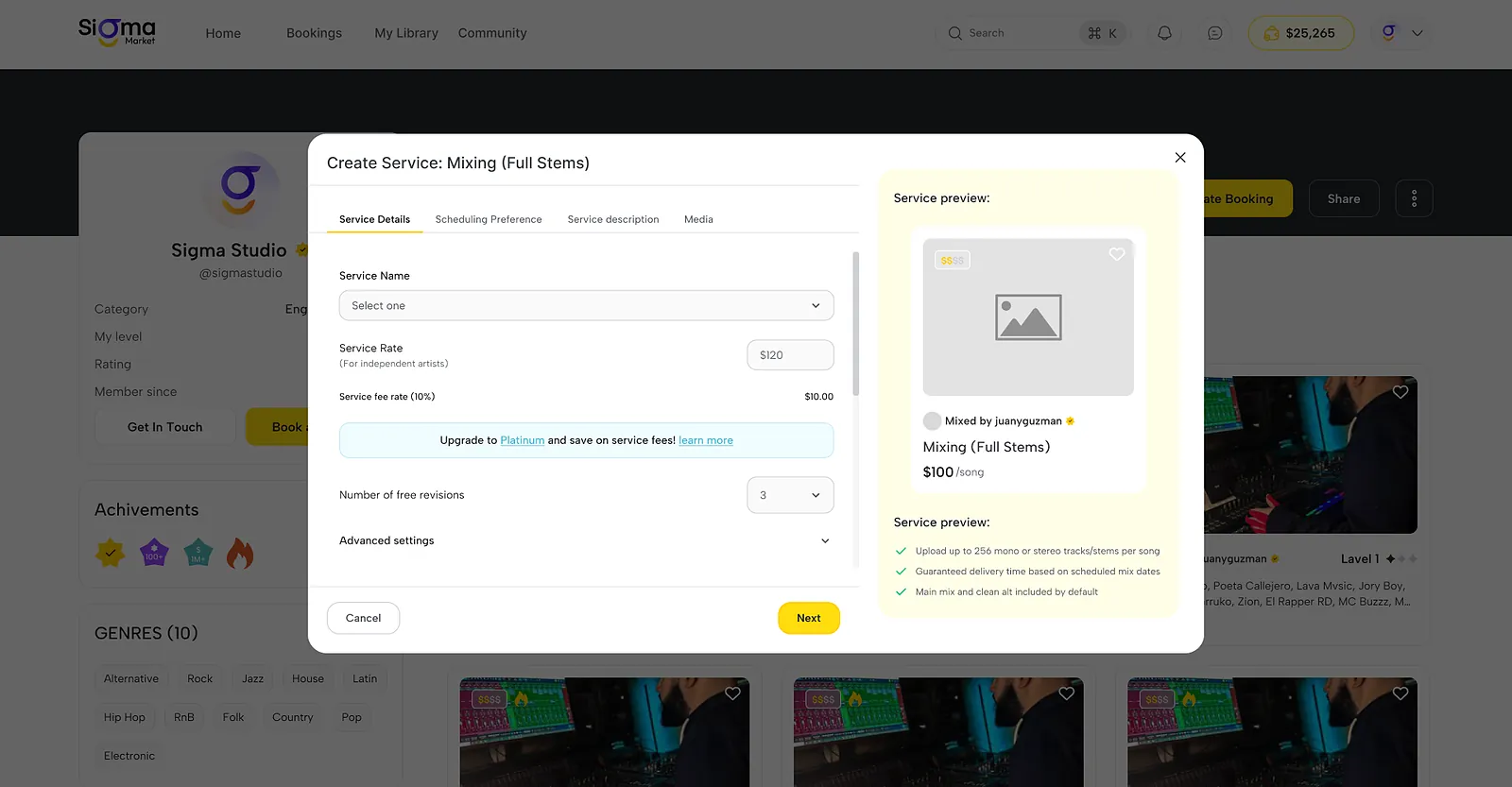
Task: Click the flame achievement badge
Action: (x=240, y=553)
